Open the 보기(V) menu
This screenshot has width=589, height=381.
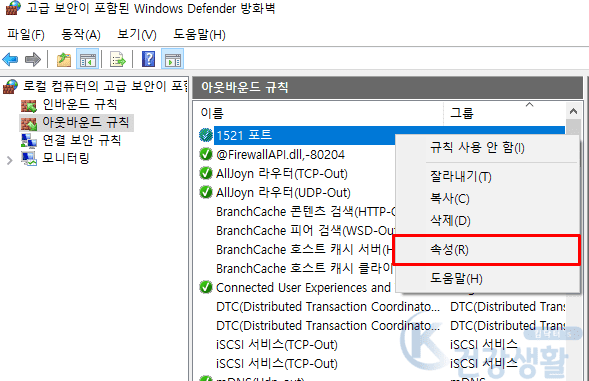click(137, 35)
